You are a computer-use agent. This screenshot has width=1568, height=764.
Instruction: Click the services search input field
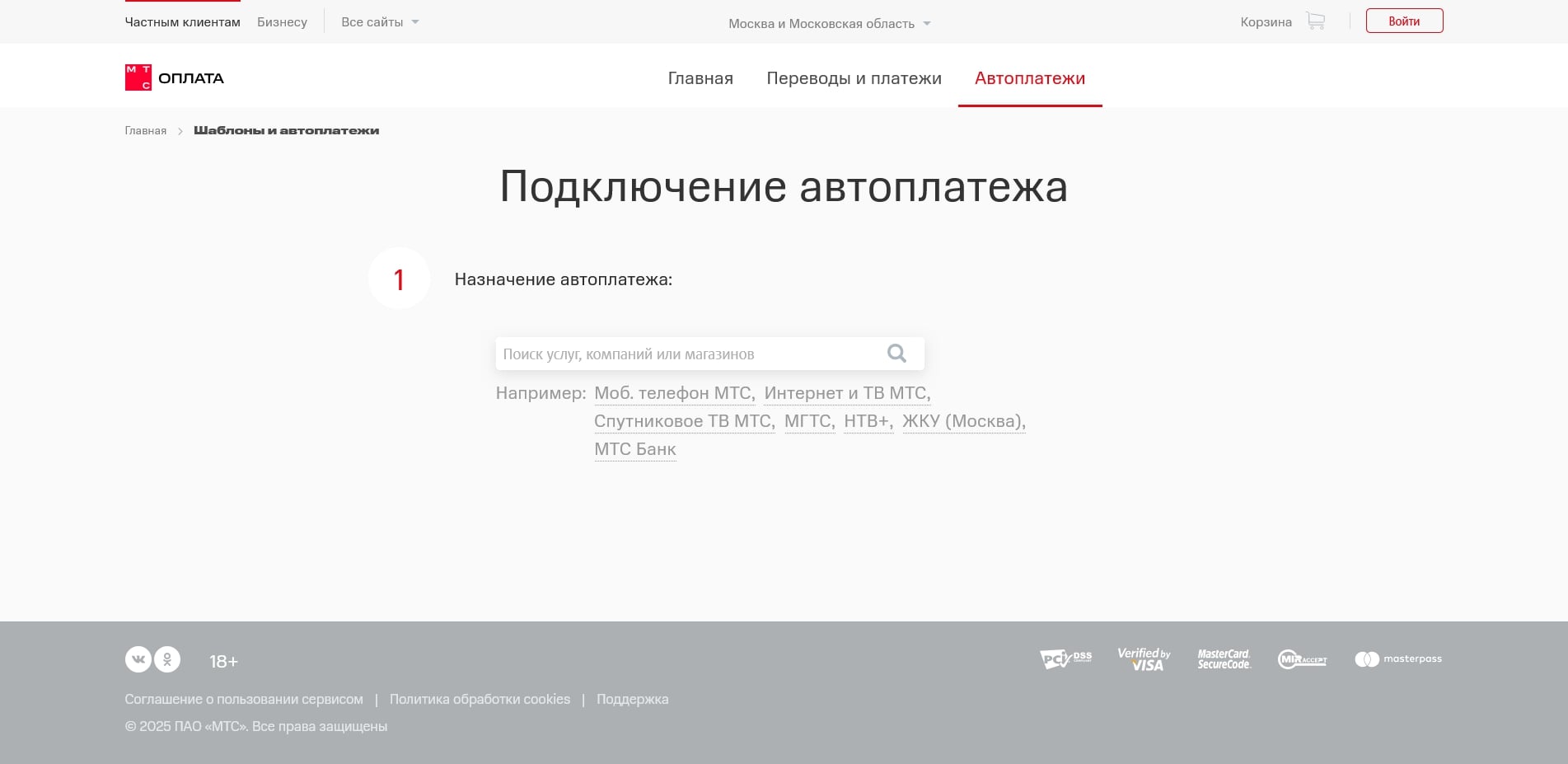[x=684, y=353]
